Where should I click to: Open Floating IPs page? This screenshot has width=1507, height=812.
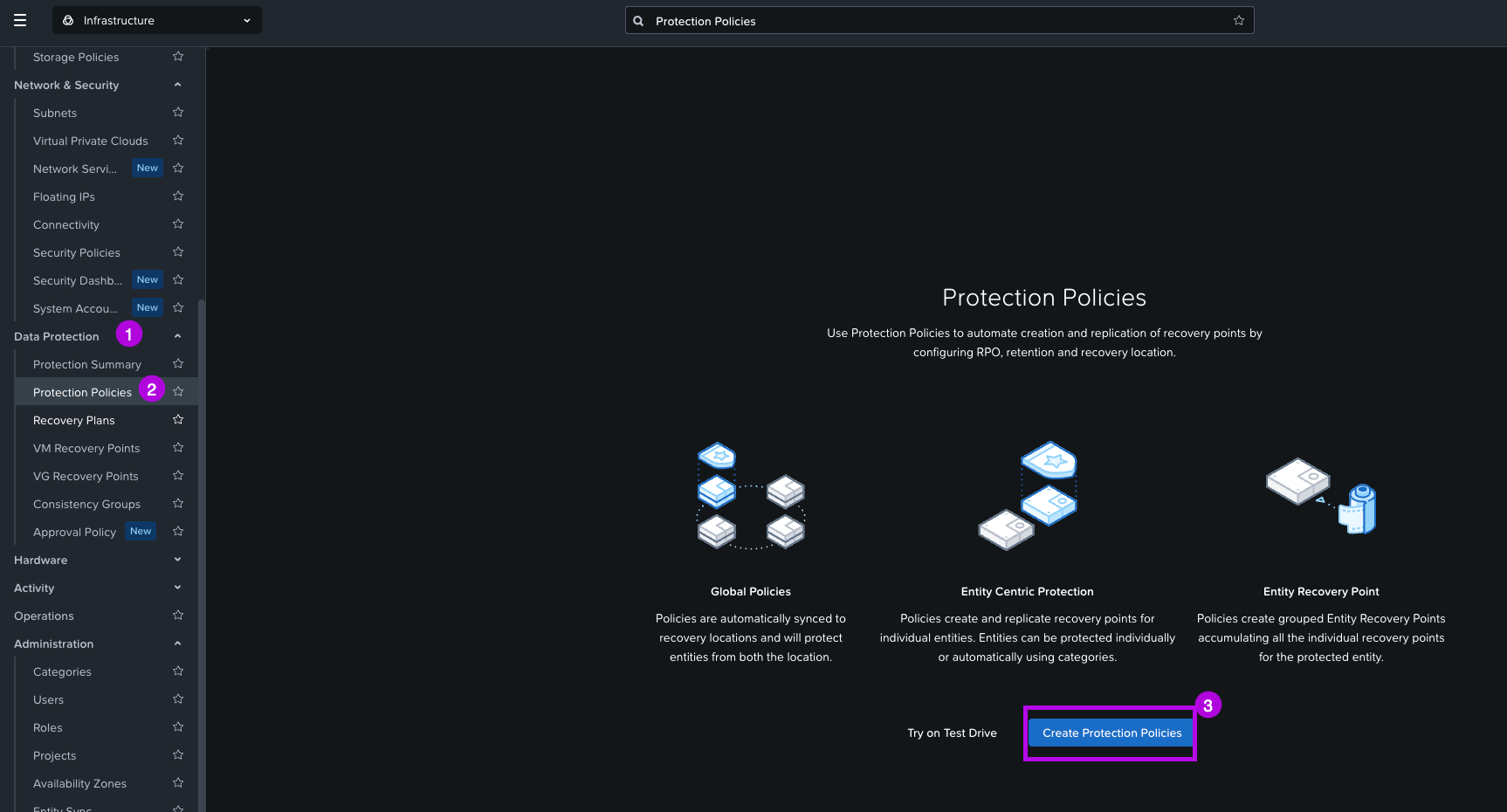pyautogui.click(x=65, y=196)
